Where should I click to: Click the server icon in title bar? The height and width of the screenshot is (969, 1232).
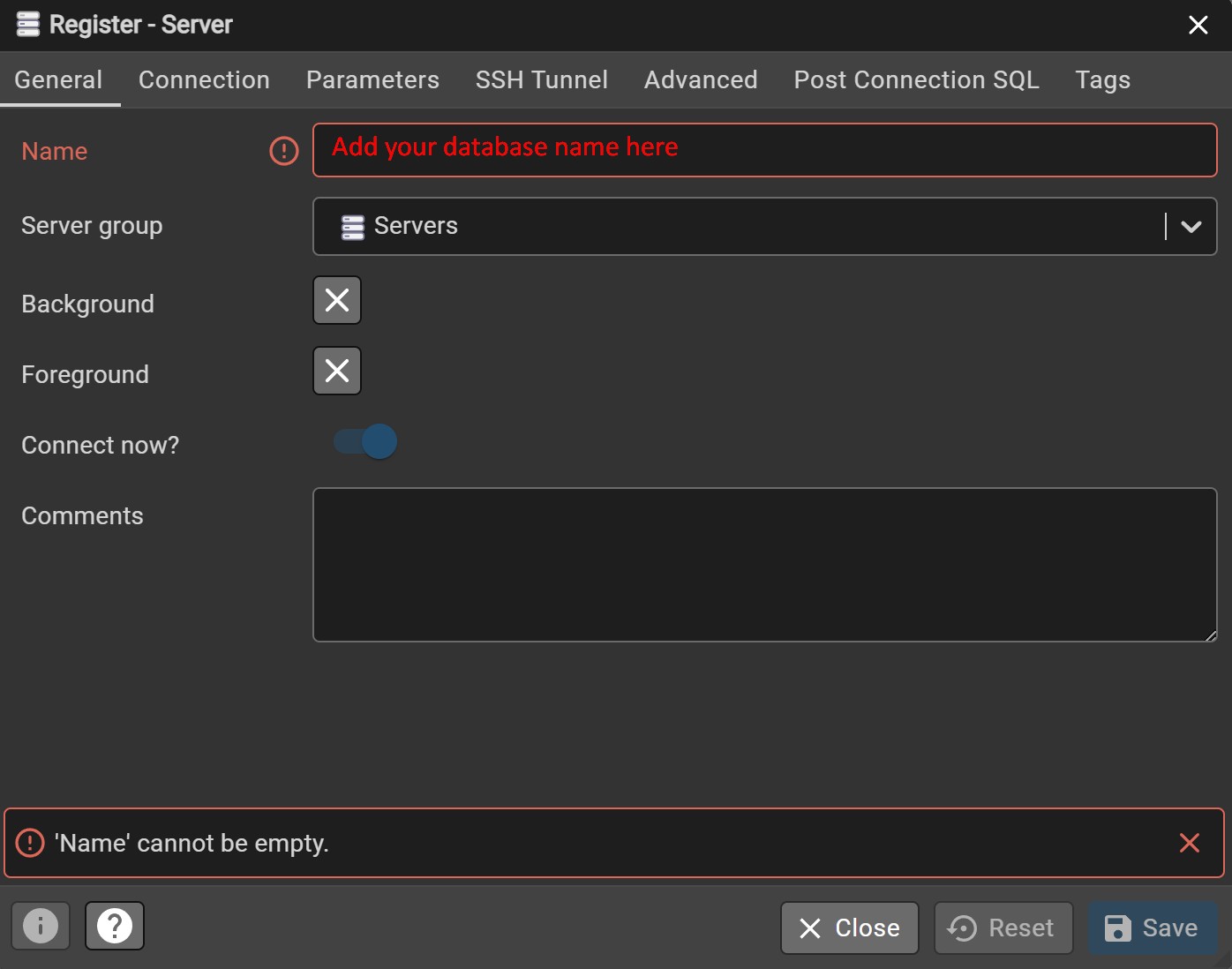[28, 25]
